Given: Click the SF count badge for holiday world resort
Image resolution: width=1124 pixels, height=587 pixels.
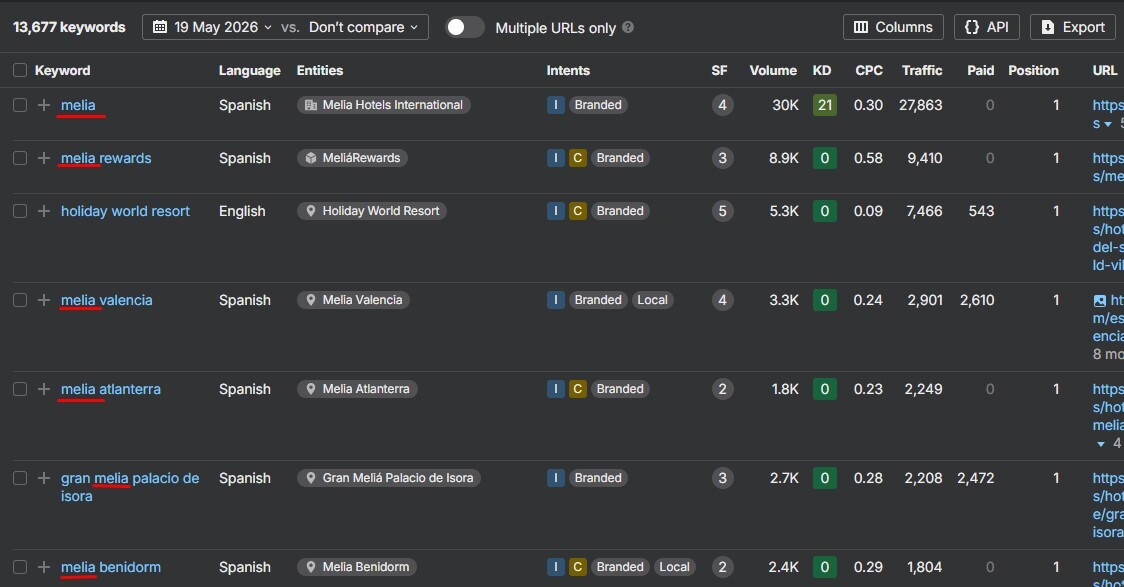Looking at the screenshot, I should coord(722,211).
